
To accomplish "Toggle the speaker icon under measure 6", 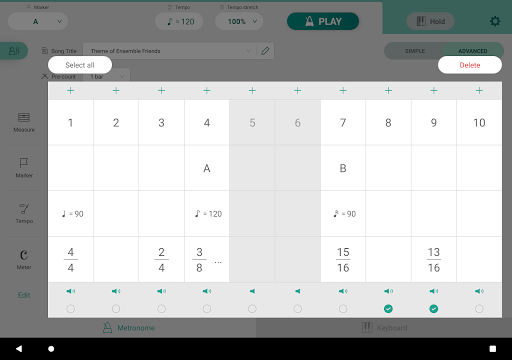I will 298,291.
